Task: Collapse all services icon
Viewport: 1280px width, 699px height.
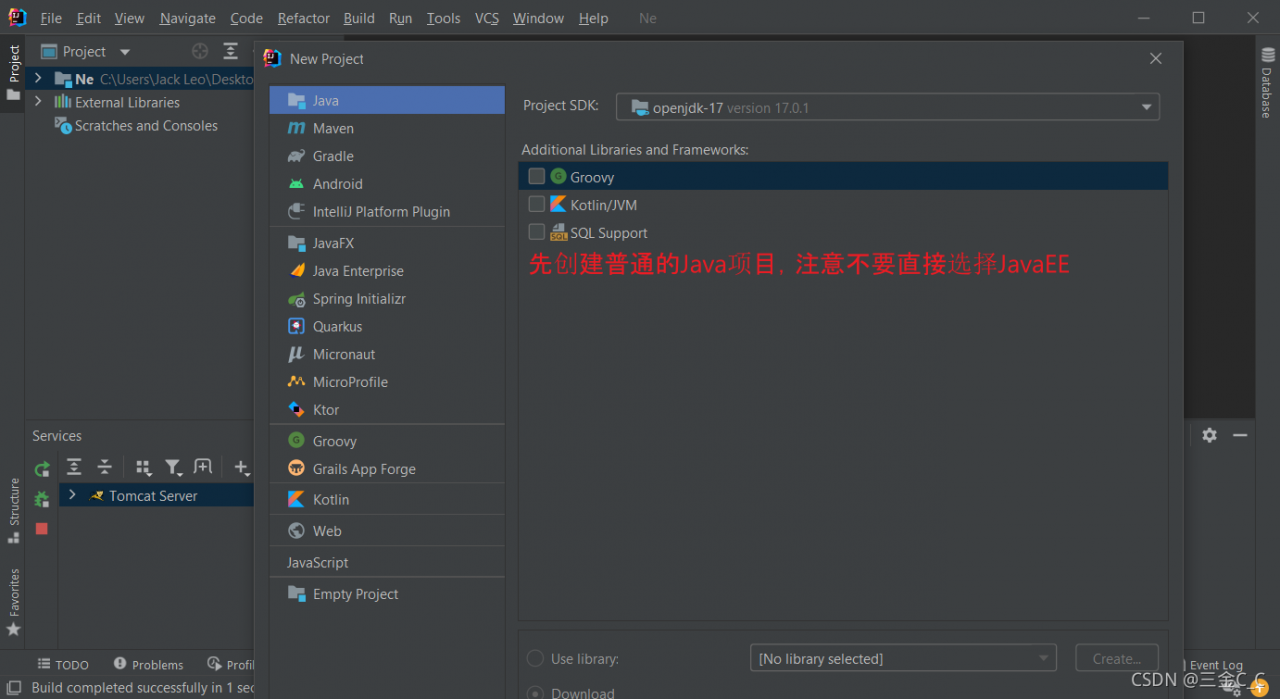Action: tap(104, 467)
